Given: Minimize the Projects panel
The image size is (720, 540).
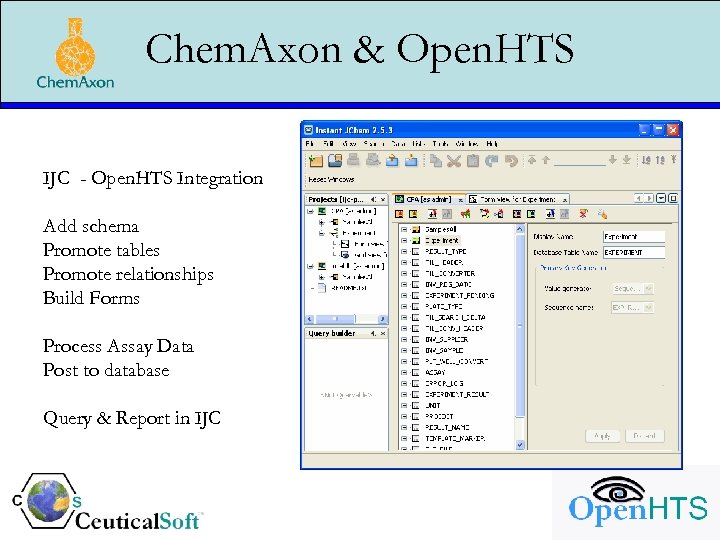Looking at the screenshot, I should click(373, 199).
